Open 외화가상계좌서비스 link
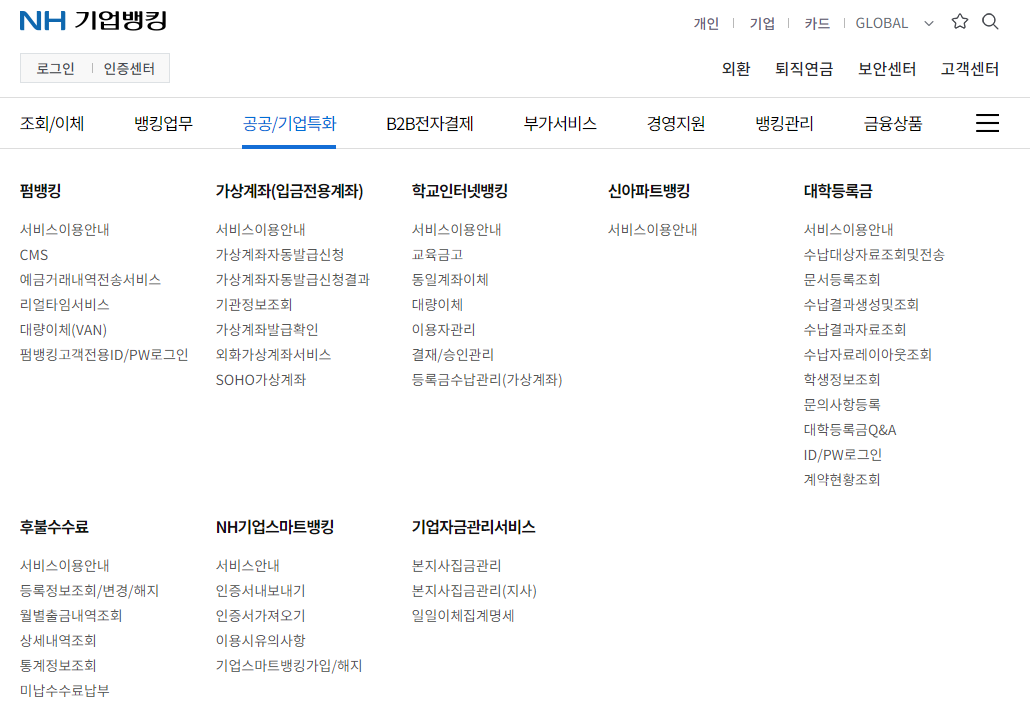This screenshot has height=719, width=1030. click(273, 355)
